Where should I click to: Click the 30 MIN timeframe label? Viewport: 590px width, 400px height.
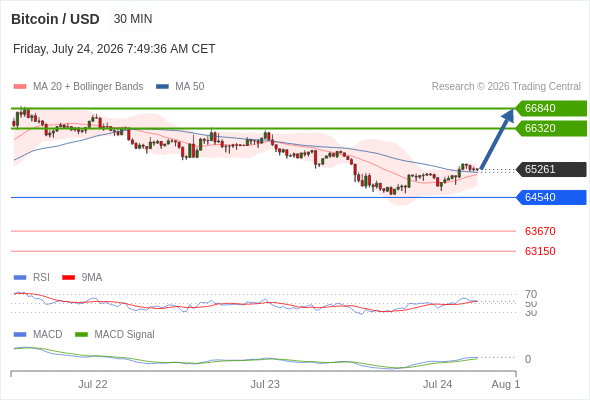133,19
